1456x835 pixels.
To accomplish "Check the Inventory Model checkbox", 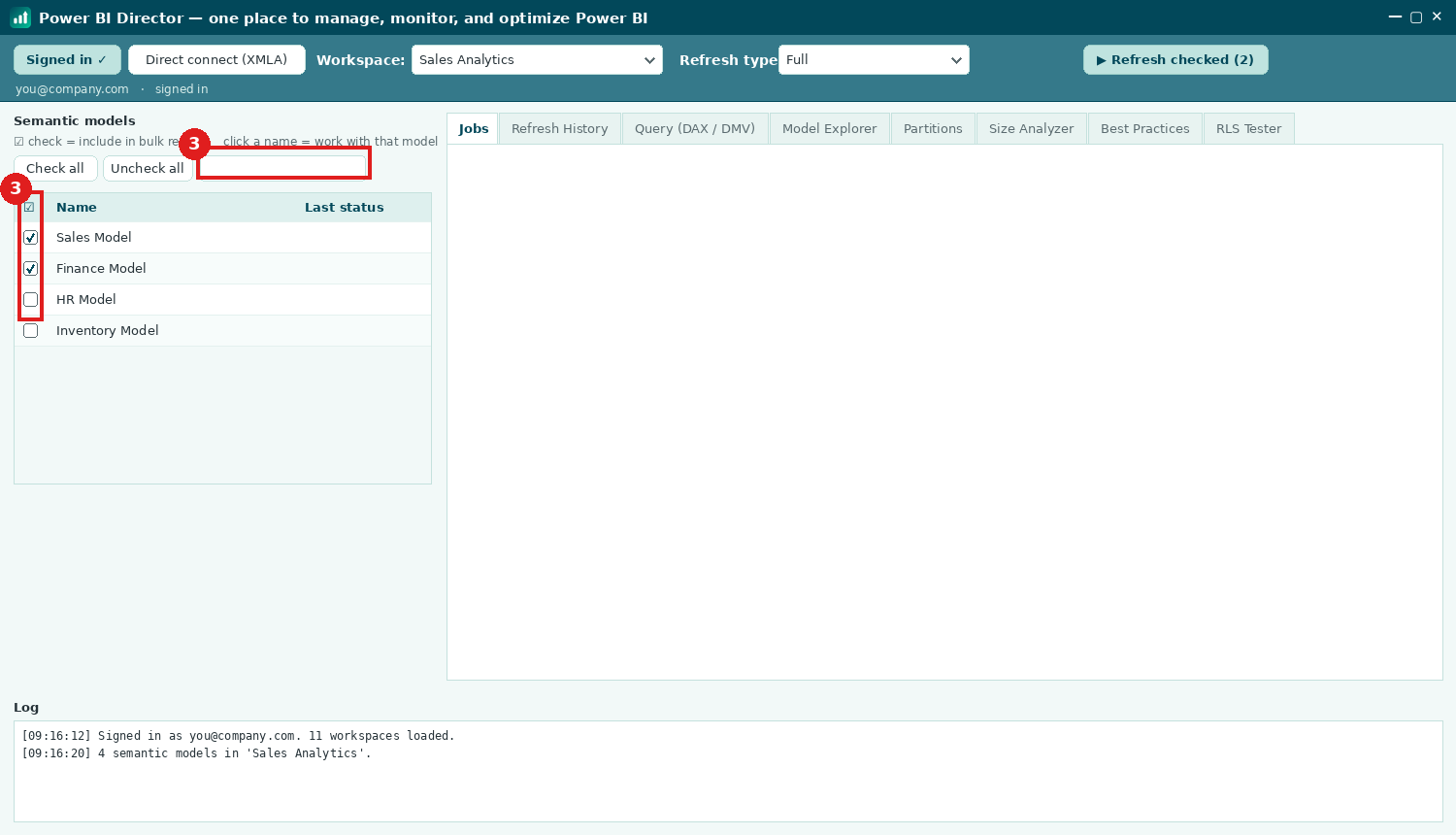I will [31, 331].
